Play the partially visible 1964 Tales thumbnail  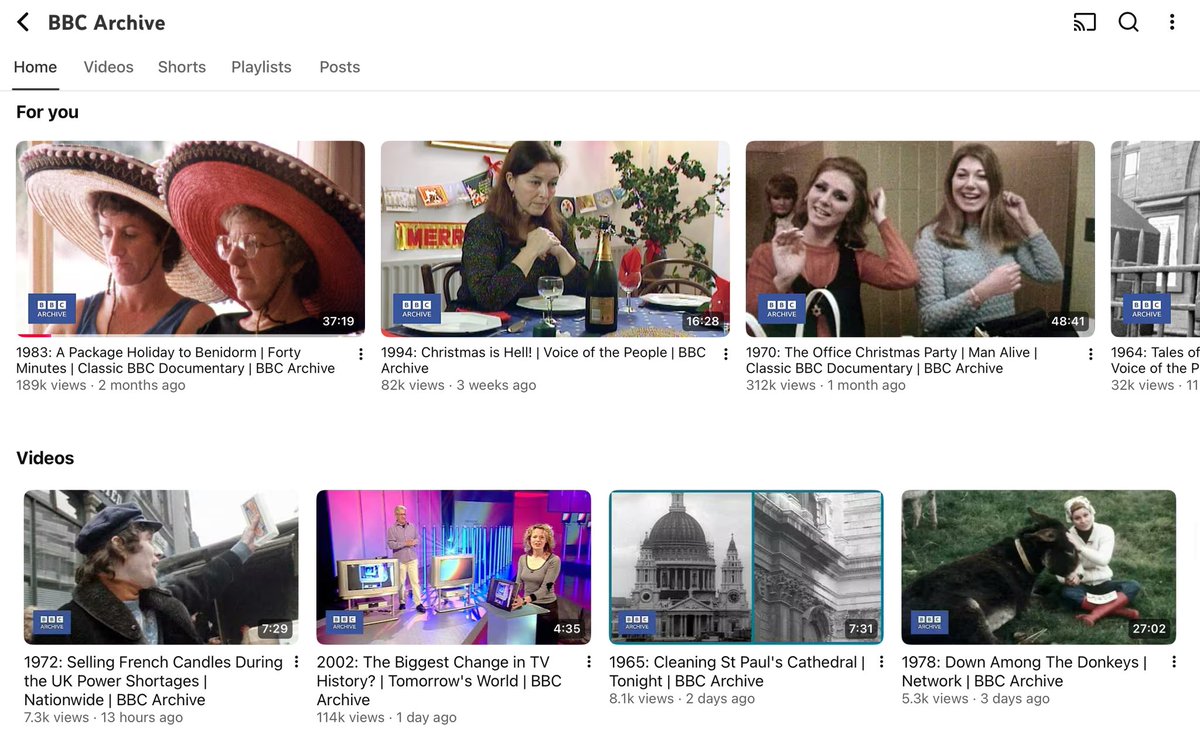click(x=1155, y=238)
